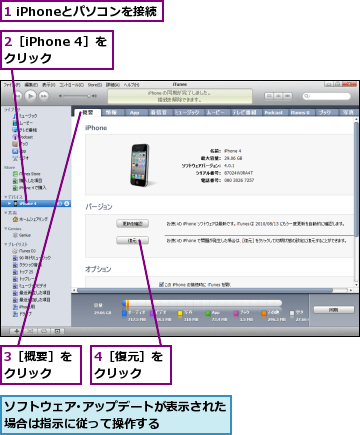Switch to the App tab
This screenshot has width=360, height=435.
click(x=134, y=113)
